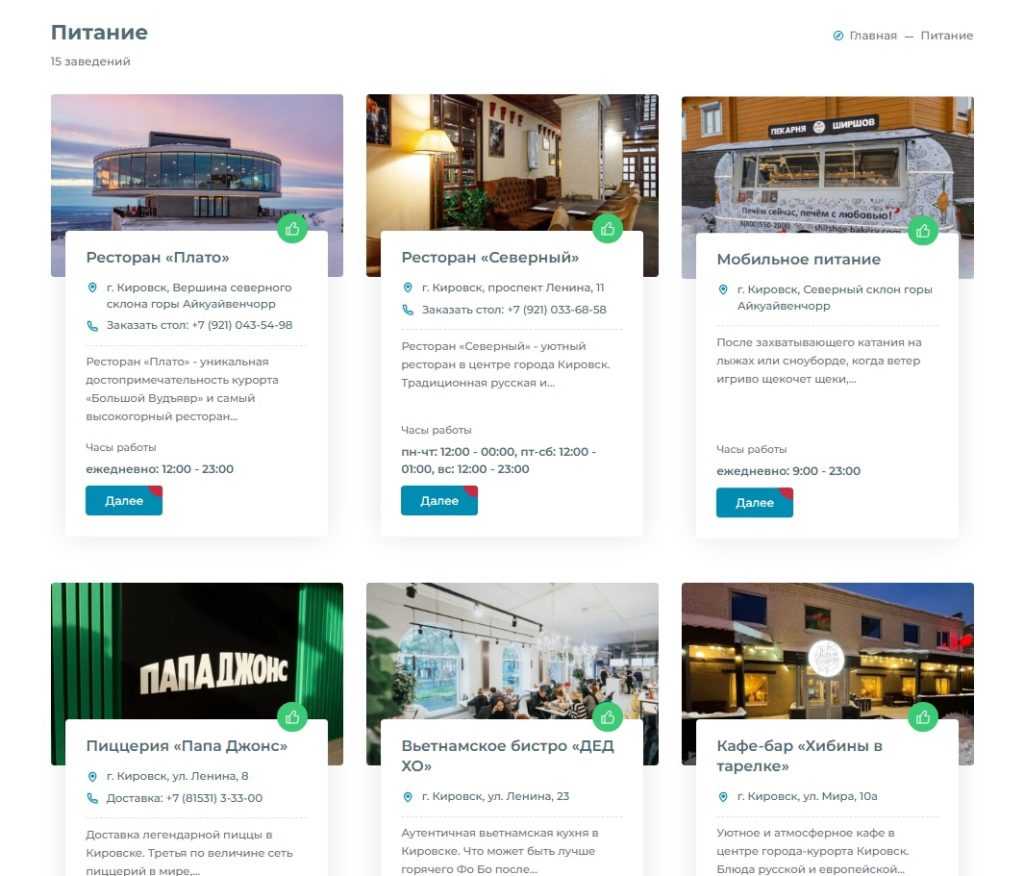Viewport: 1024px width, 876px height.
Task: Go to Главная breadcrumb link
Action: [x=873, y=35]
